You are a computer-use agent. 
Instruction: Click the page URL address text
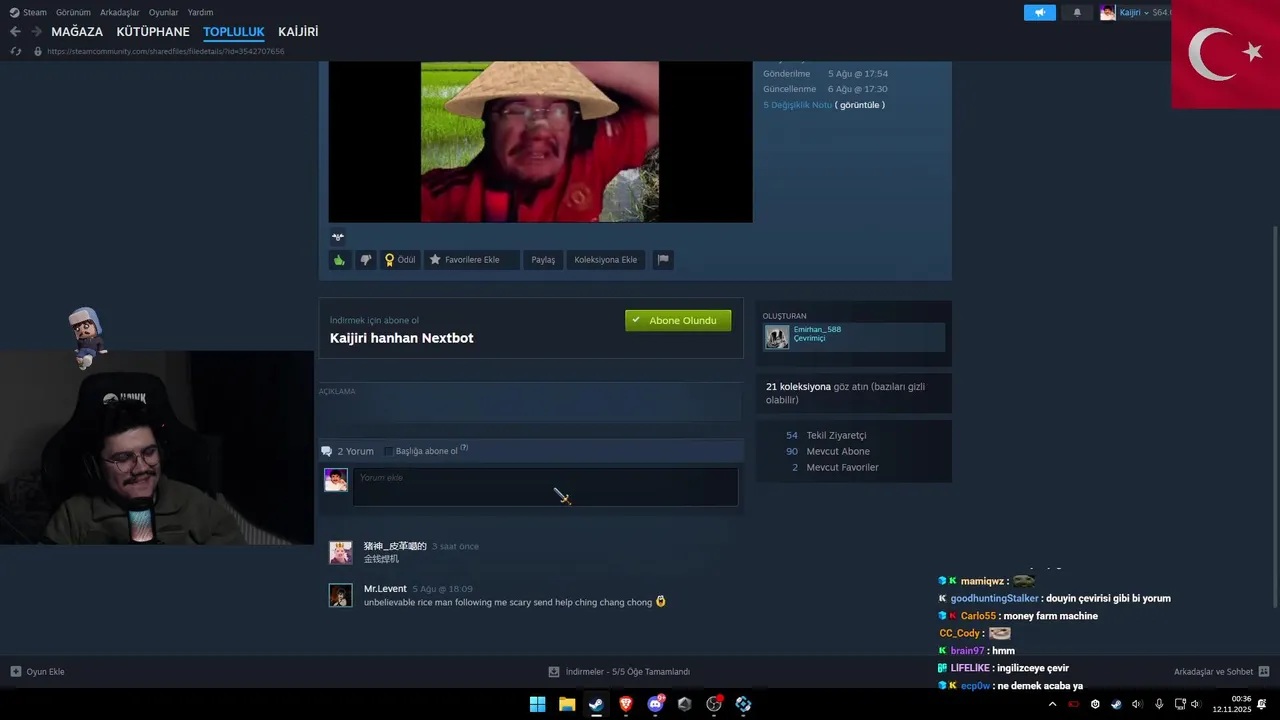(x=165, y=51)
